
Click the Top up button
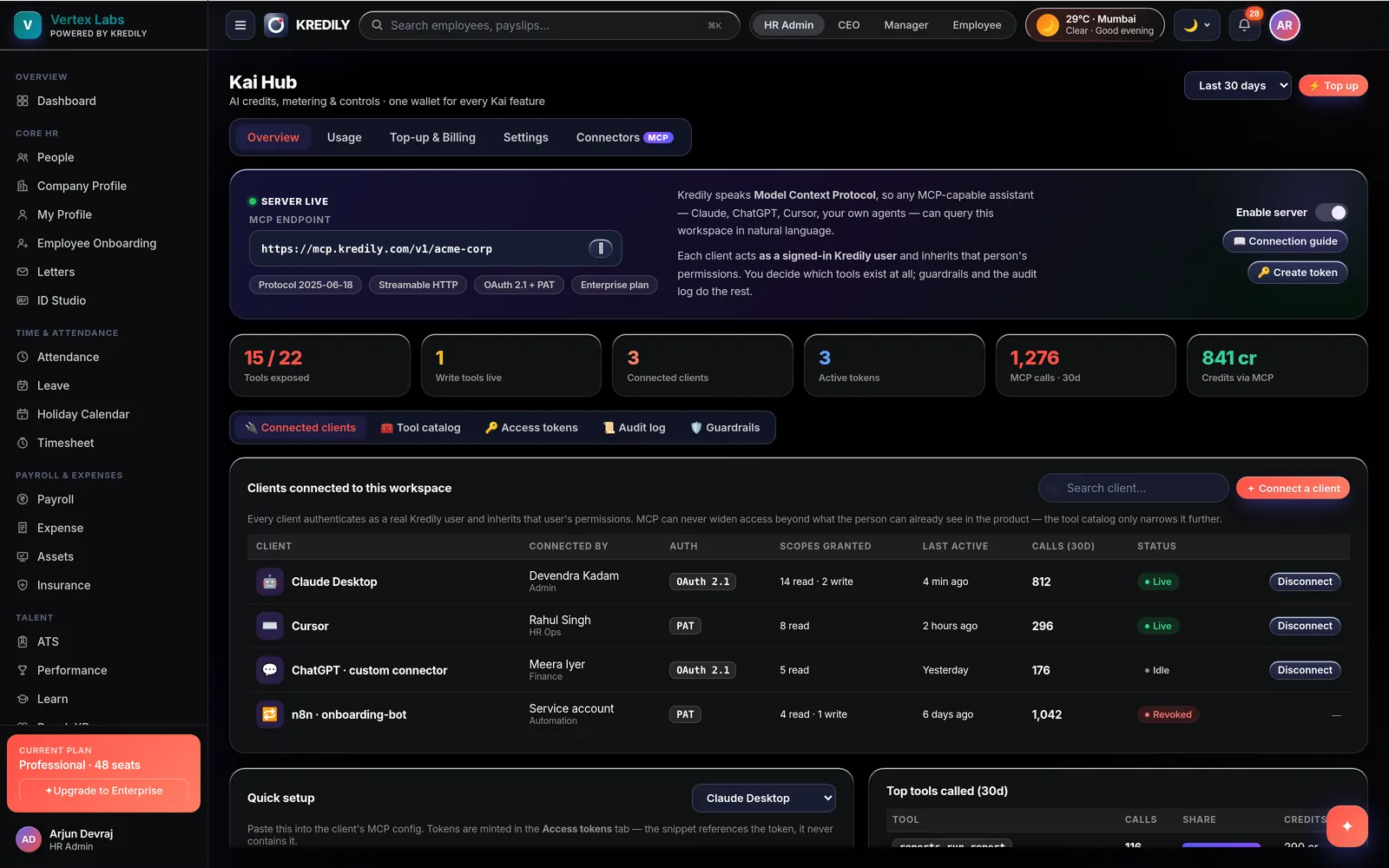pos(1333,85)
